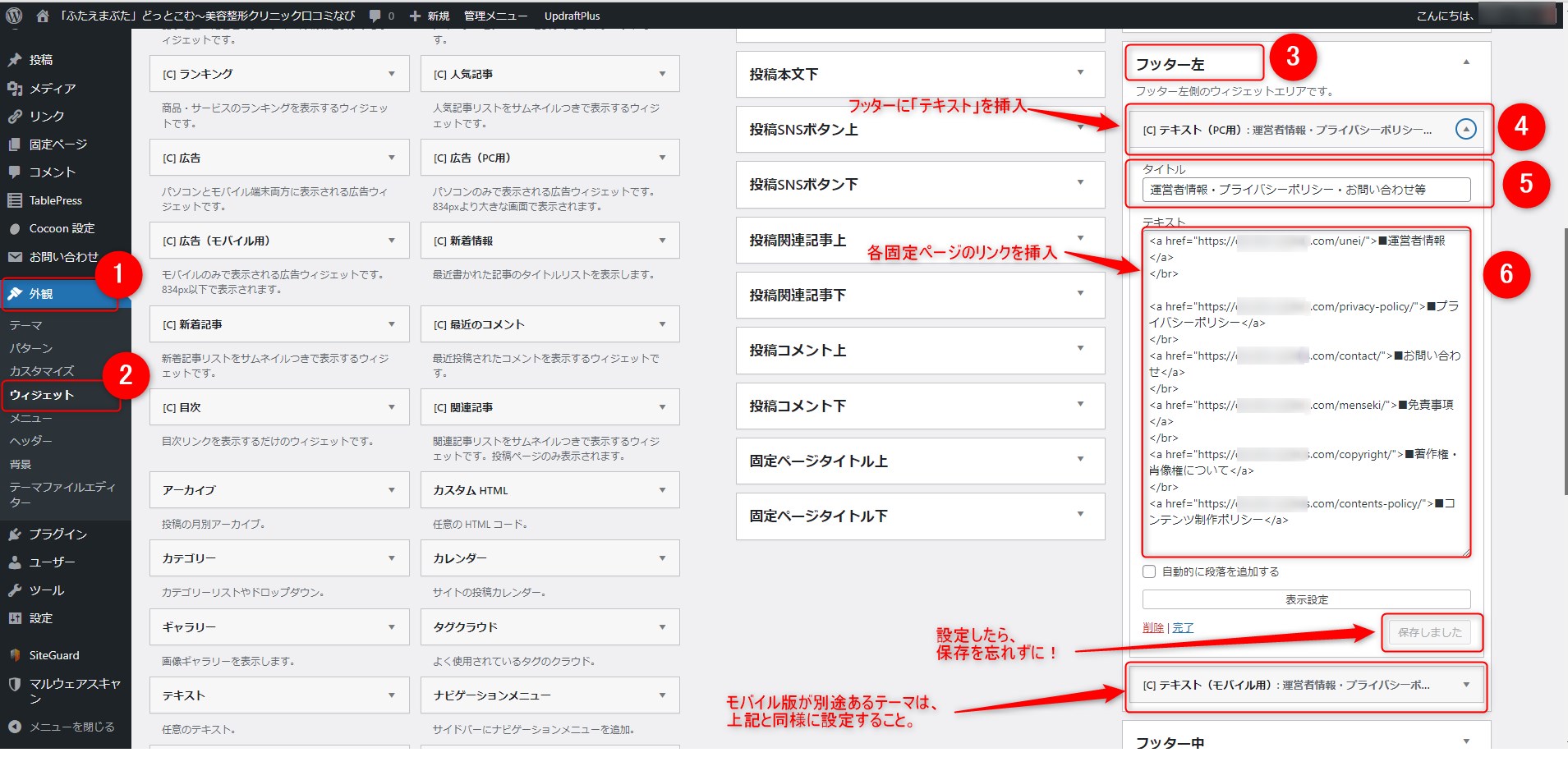Click the 投稿 pin icon in sidebar
The height and width of the screenshot is (757, 1568).
pyautogui.click(x=15, y=60)
